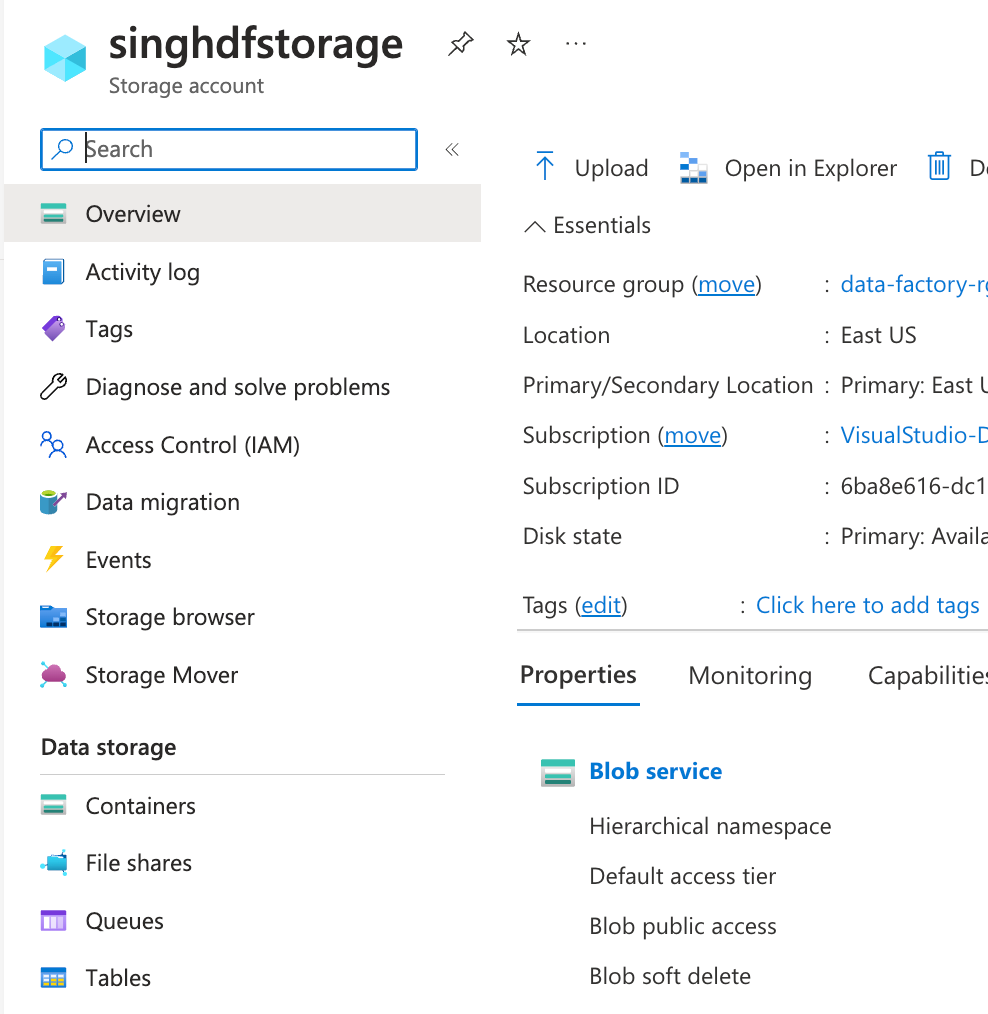Select the Overview sidebar entry
This screenshot has height=1014, width=988.
[133, 213]
